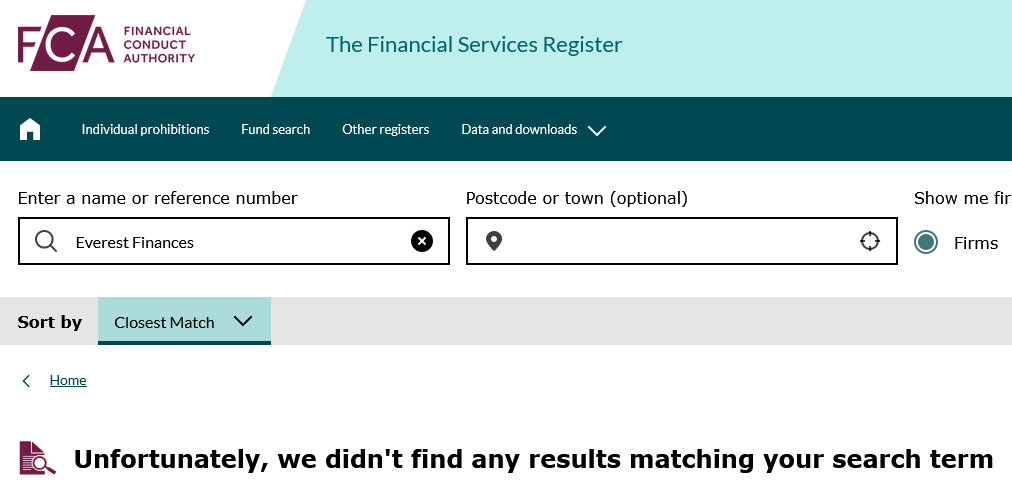1012x486 pixels.
Task: Click the home icon in navigation bar
Action: click(x=30, y=129)
